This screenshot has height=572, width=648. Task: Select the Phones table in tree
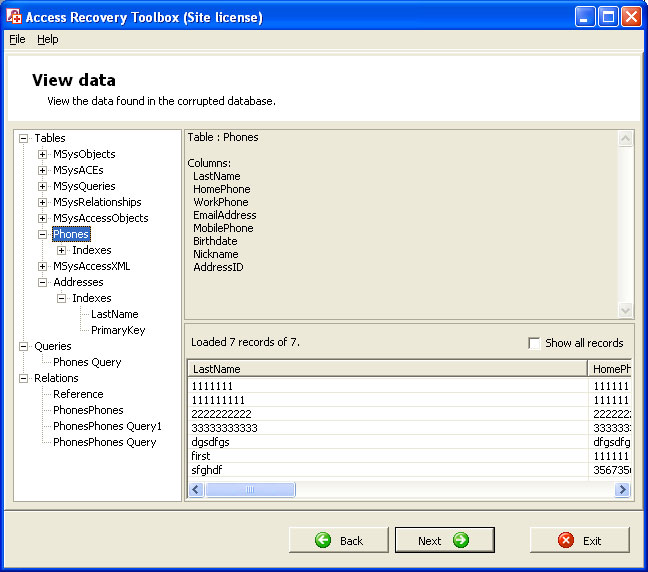point(71,234)
